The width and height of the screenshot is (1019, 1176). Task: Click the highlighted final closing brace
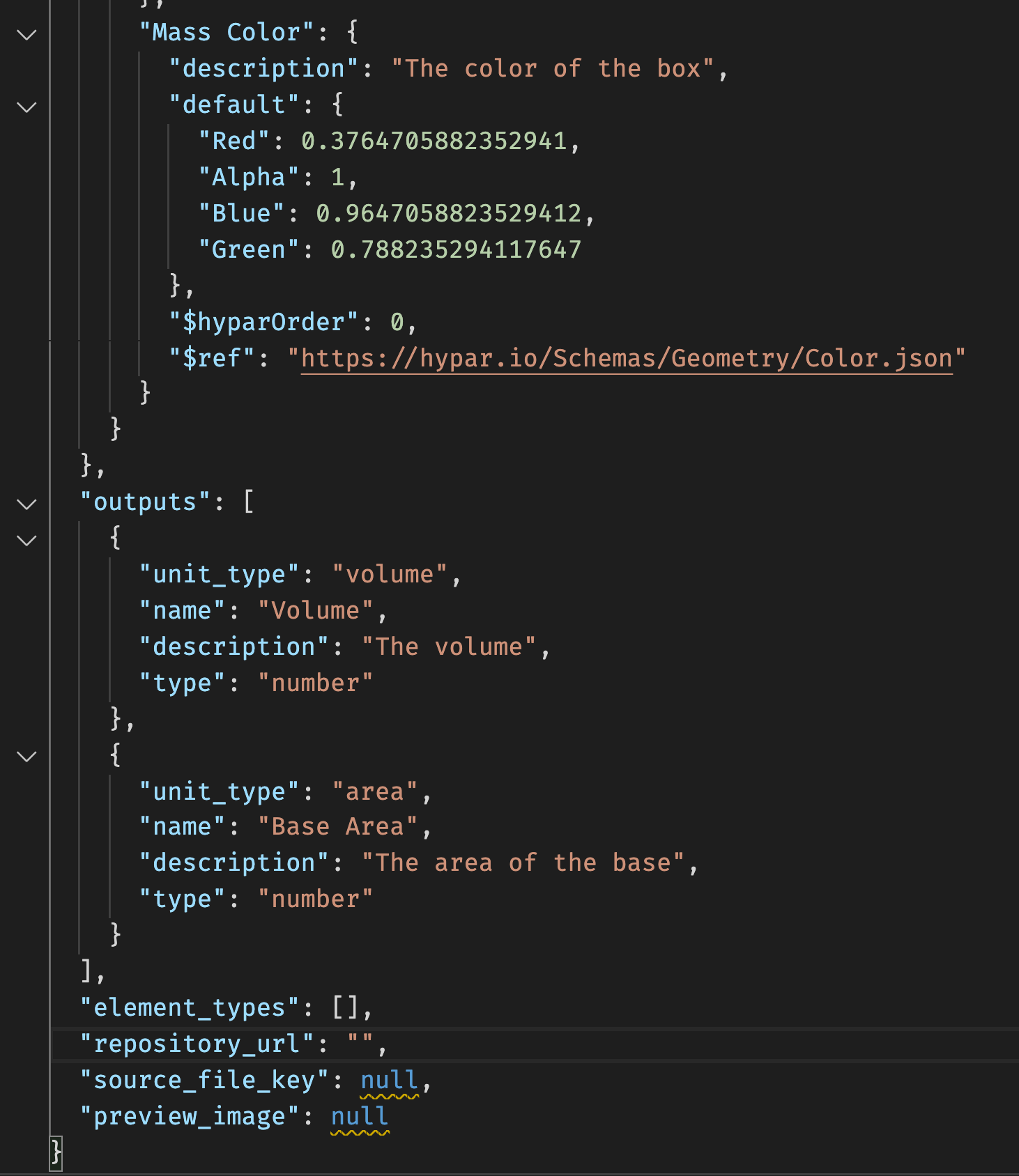56,1152
